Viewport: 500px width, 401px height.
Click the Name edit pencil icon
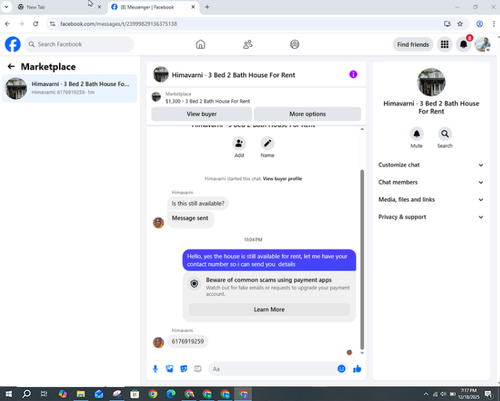(267, 143)
